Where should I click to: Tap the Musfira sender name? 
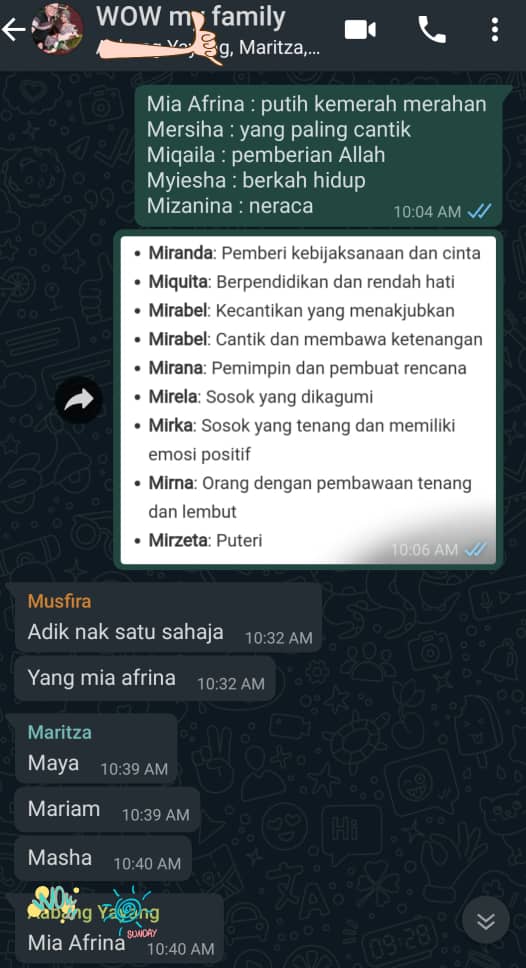click(x=59, y=601)
